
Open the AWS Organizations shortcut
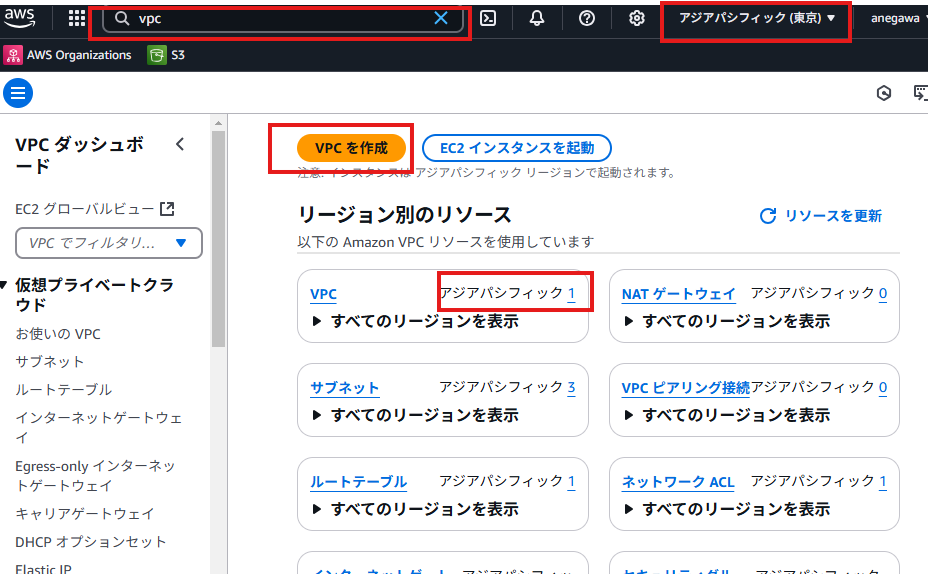pyautogui.click(x=67, y=55)
